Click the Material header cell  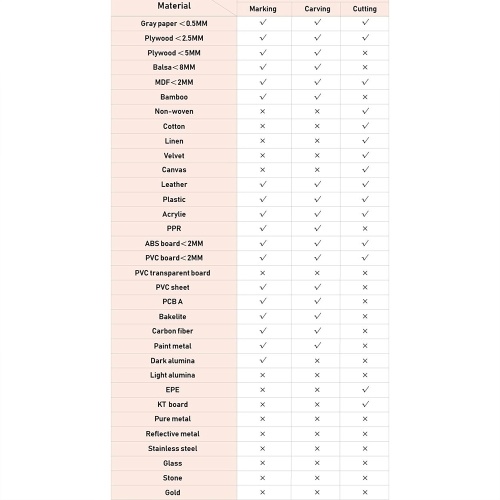(x=174, y=6)
